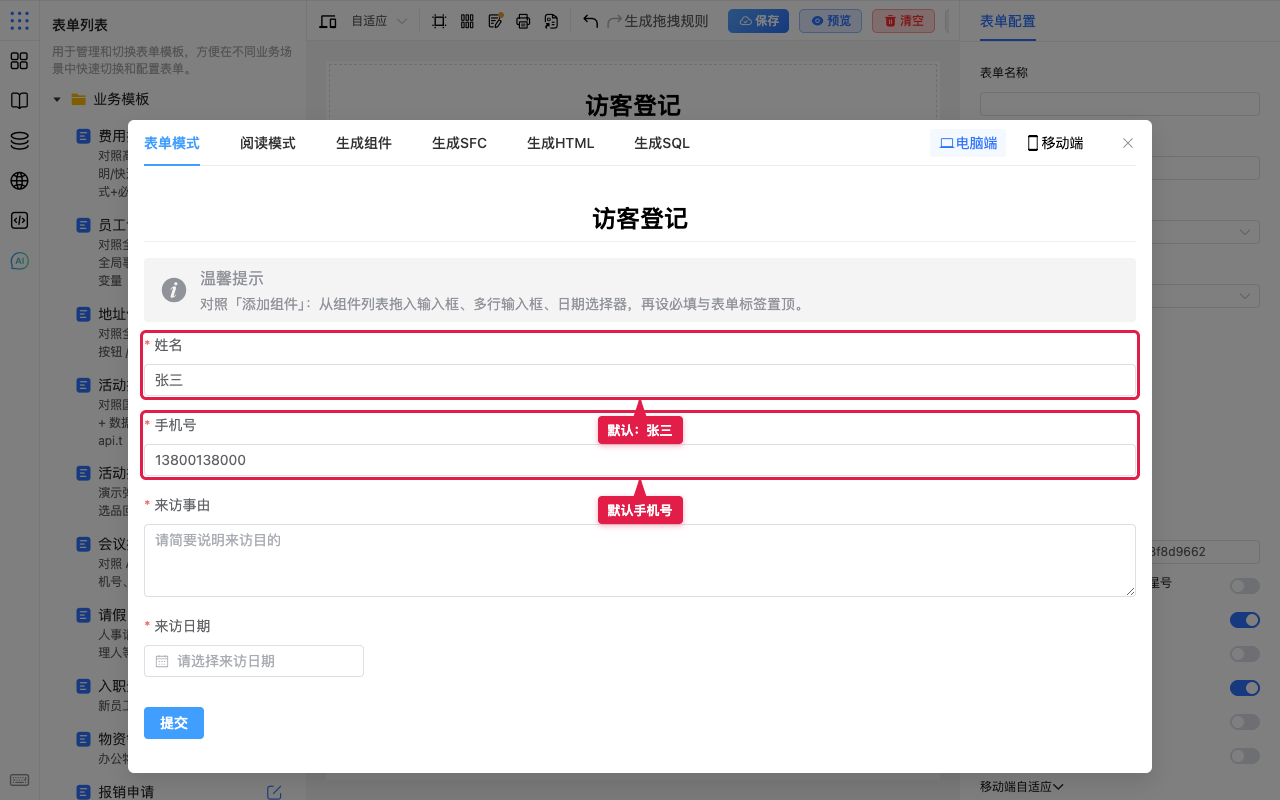Click the 手机号 input field
The width and height of the screenshot is (1280, 800).
(x=640, y=460)
